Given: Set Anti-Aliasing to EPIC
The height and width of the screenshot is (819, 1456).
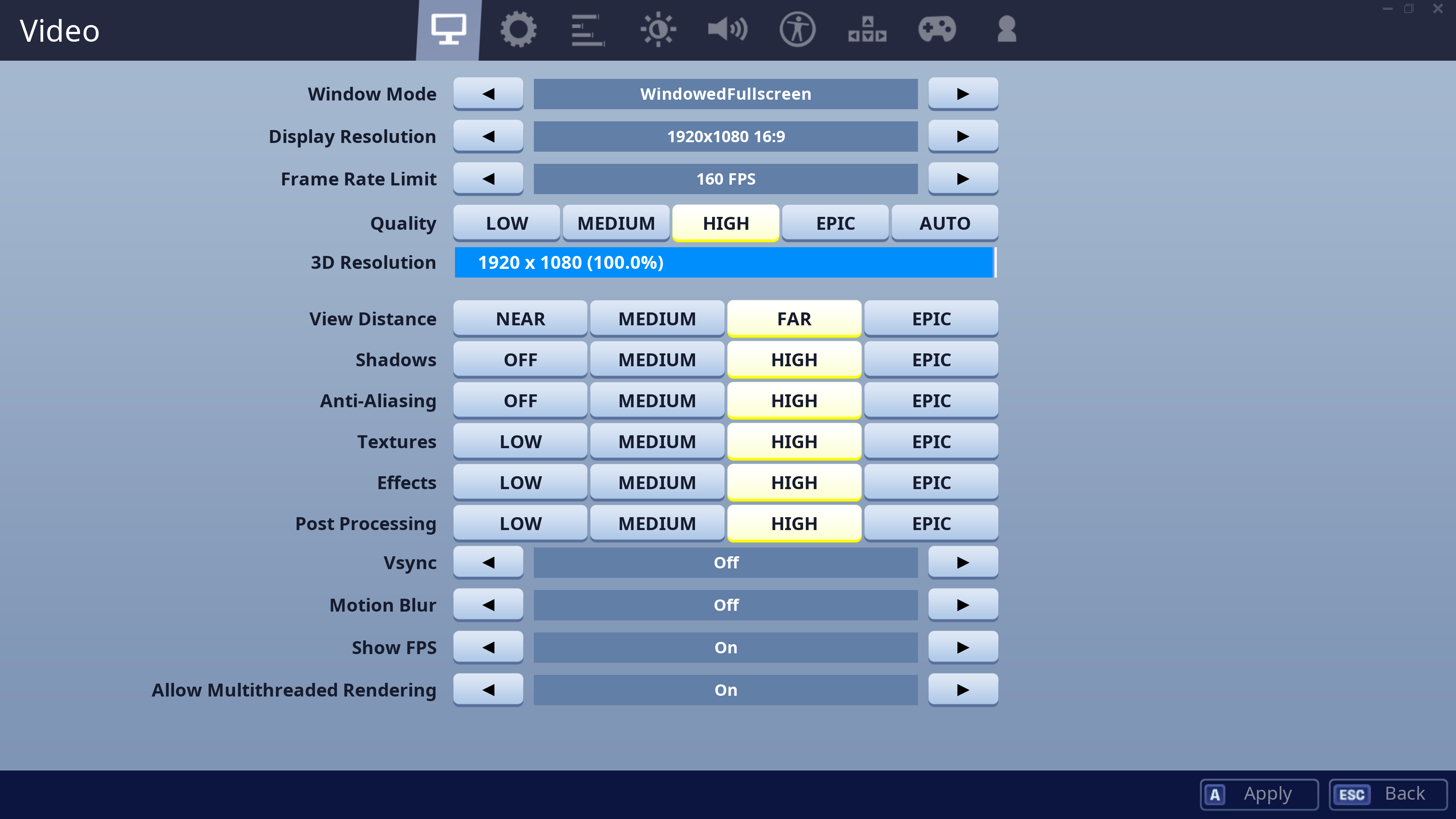Looking at the screenshot, I should coord(931,401).
